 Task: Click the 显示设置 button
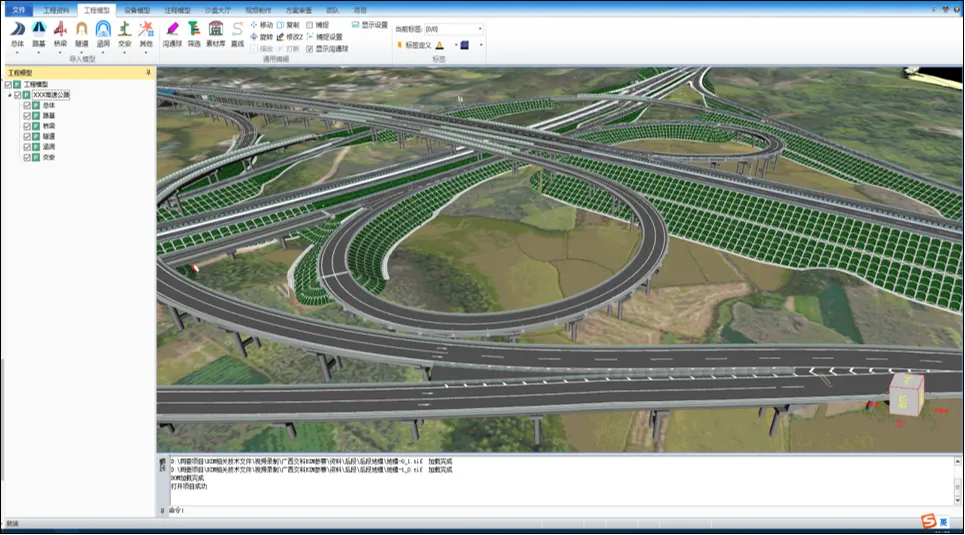click(x=369, y=24)
